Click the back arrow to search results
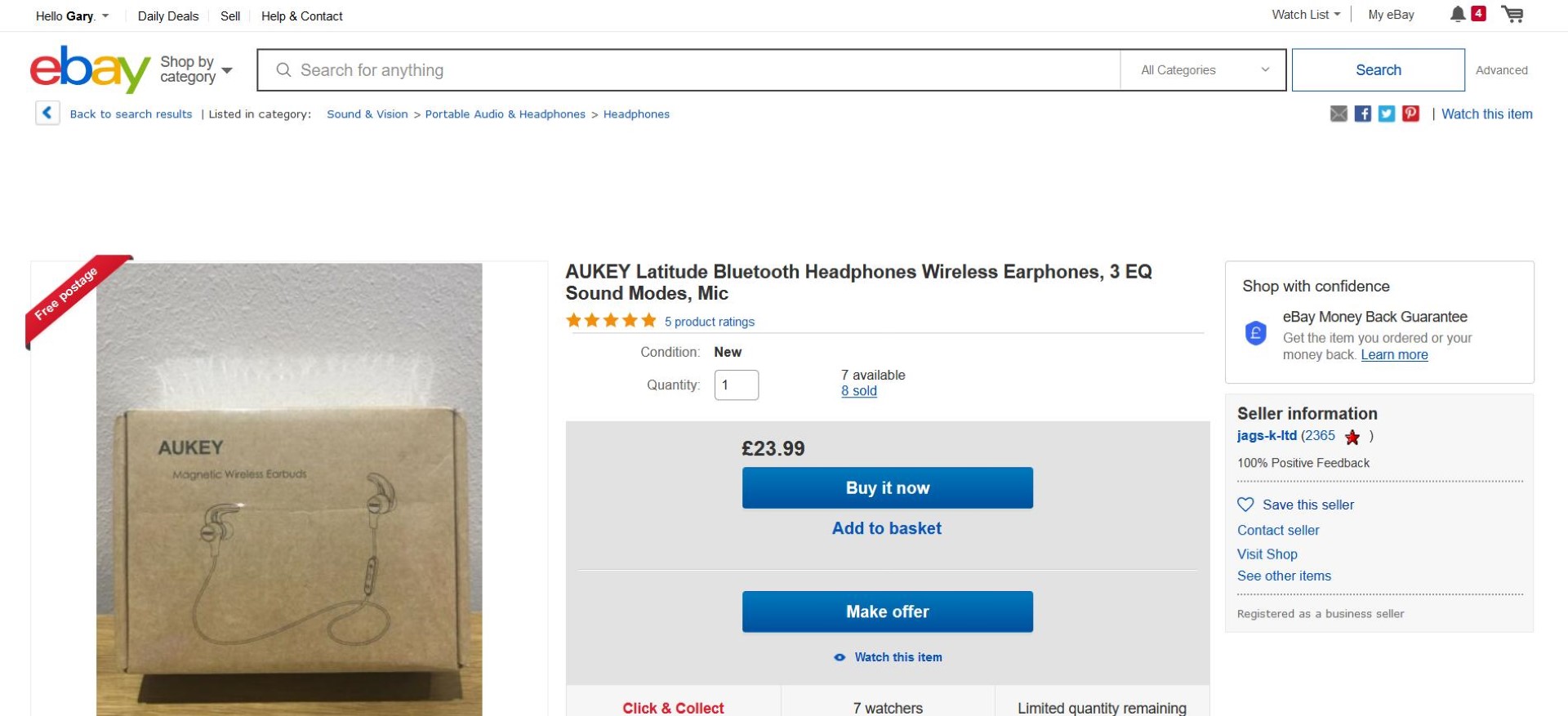The height and width of the screenshot is (716, 1568). pyautogui.click(x=47, y=113)
